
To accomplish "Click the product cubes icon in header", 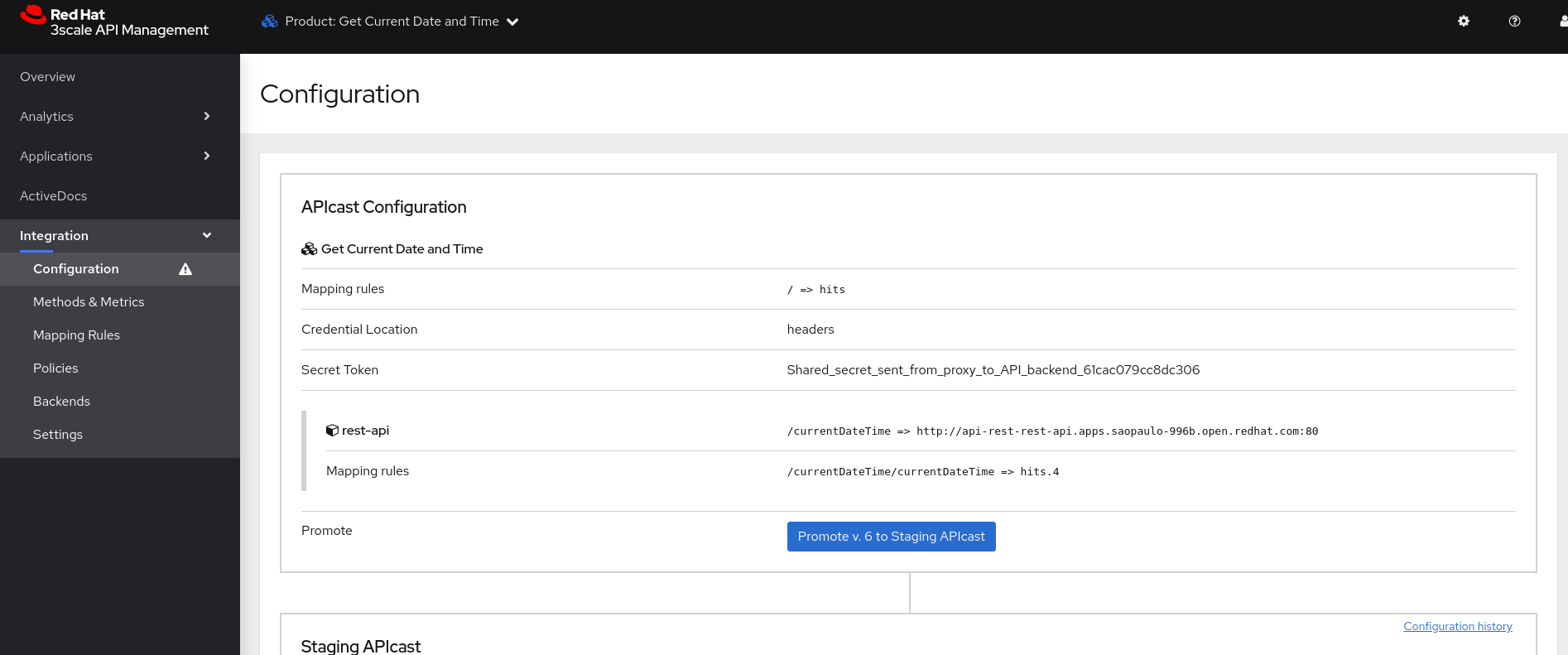I will (269, 22).
